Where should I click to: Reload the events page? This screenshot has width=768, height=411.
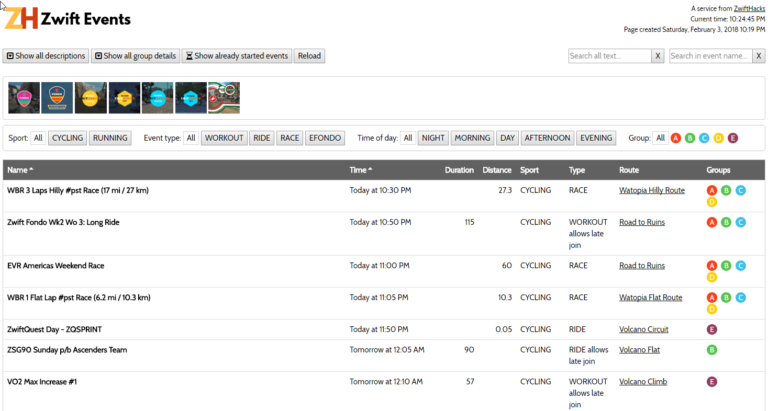pos(310,56)
